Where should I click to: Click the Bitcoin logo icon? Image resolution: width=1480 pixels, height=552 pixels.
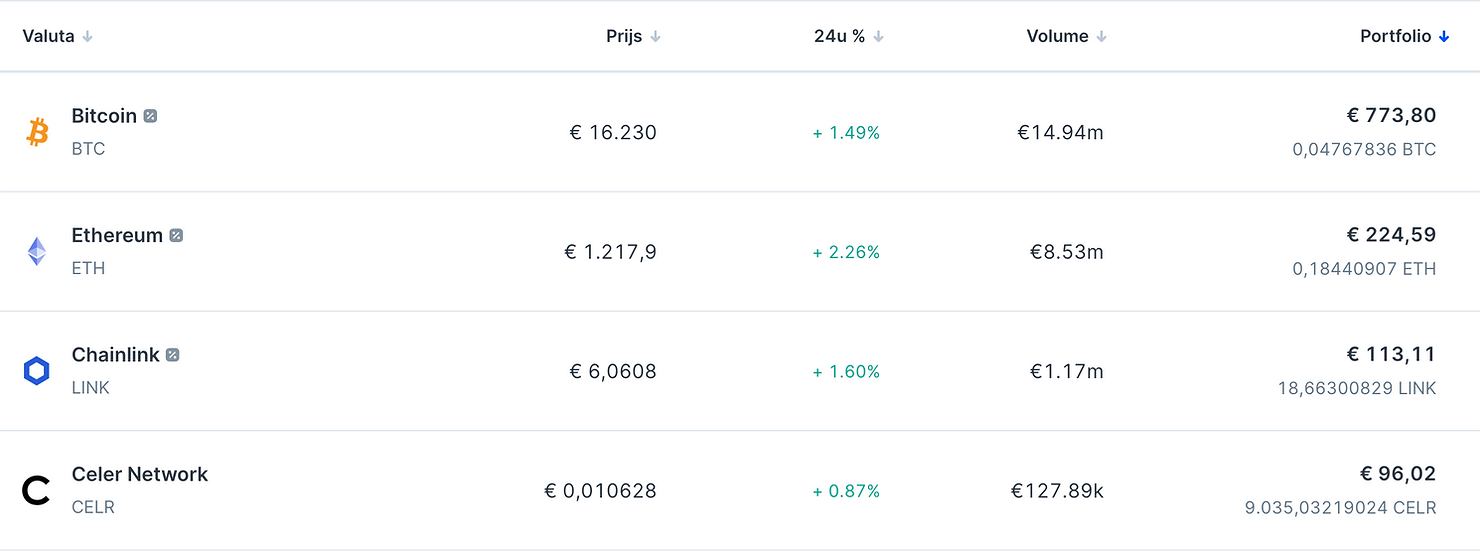(x=37, y=132)
